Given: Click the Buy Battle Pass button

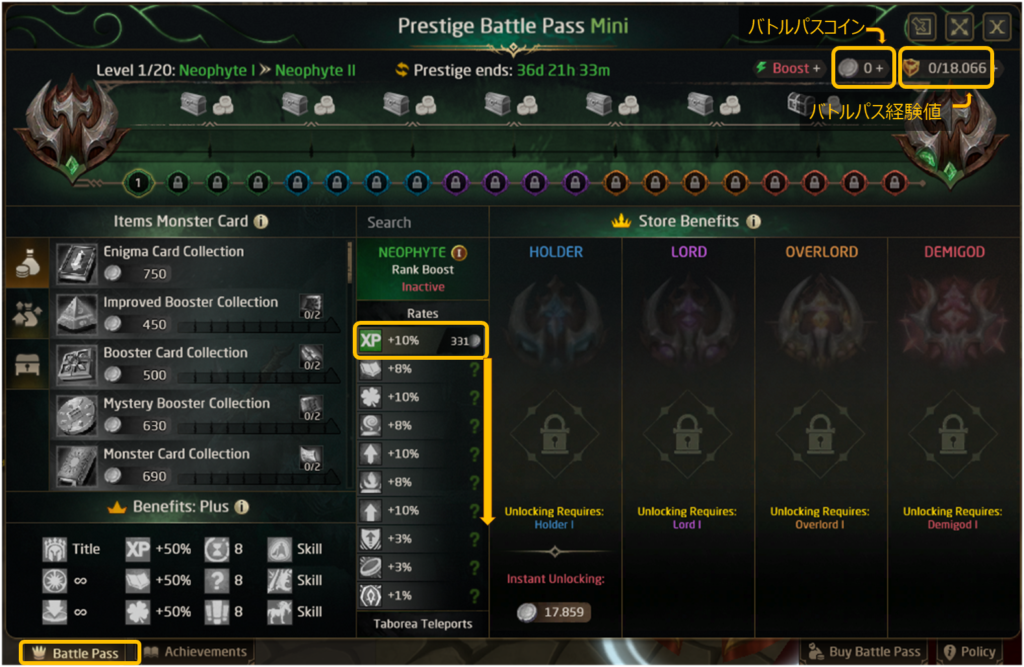Looking at the screenshot, I should pyautogui.click(x=864, y=652).
